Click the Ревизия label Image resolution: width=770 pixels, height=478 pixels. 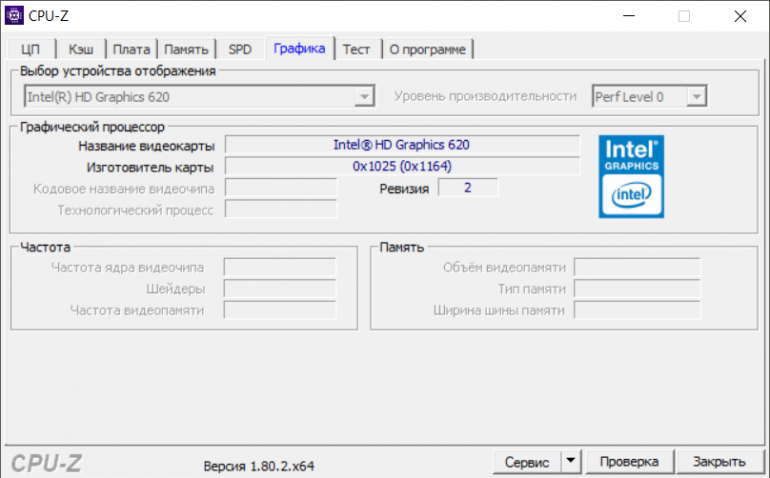[404, 189]
